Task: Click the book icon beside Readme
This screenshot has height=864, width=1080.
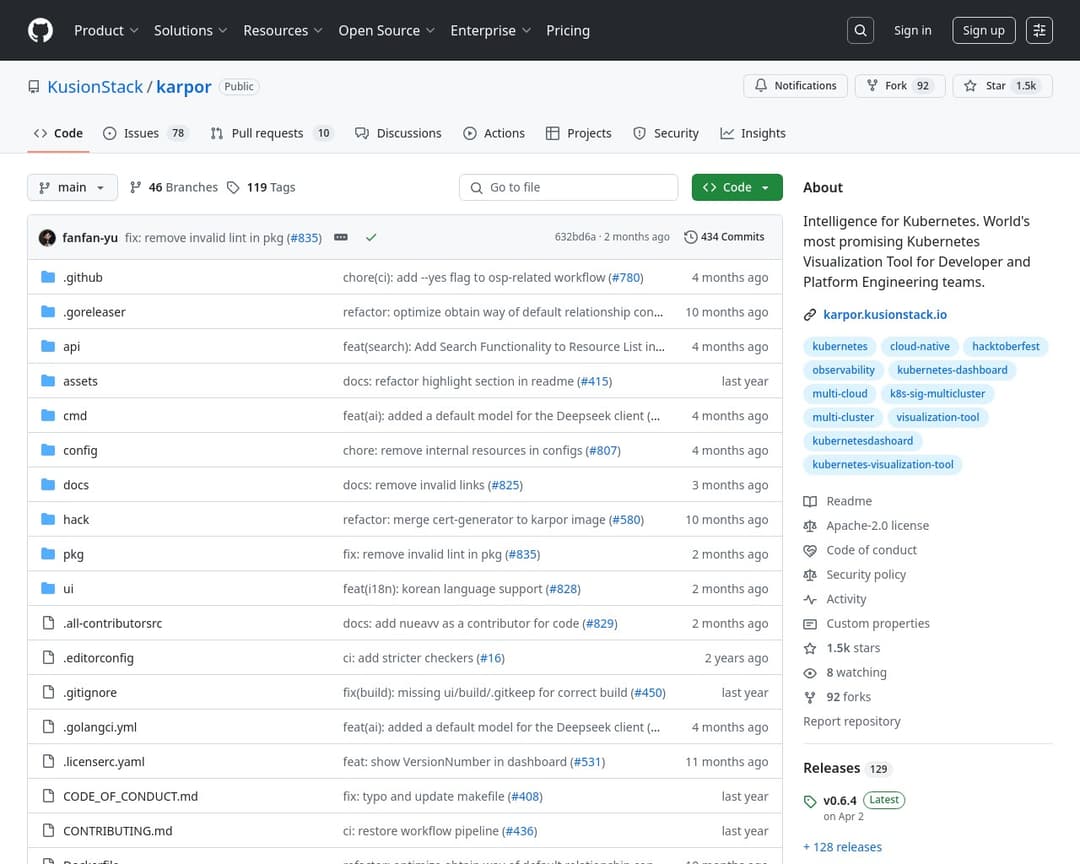Action: click(810, 502)
